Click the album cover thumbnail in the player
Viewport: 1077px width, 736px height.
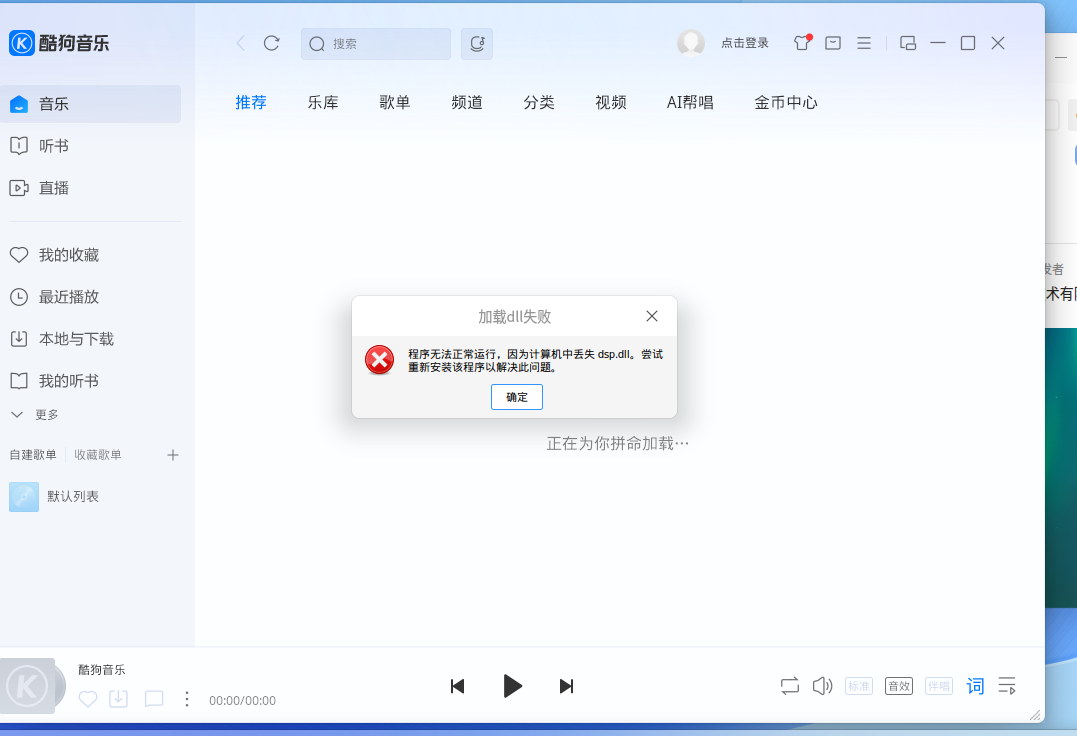27,686
